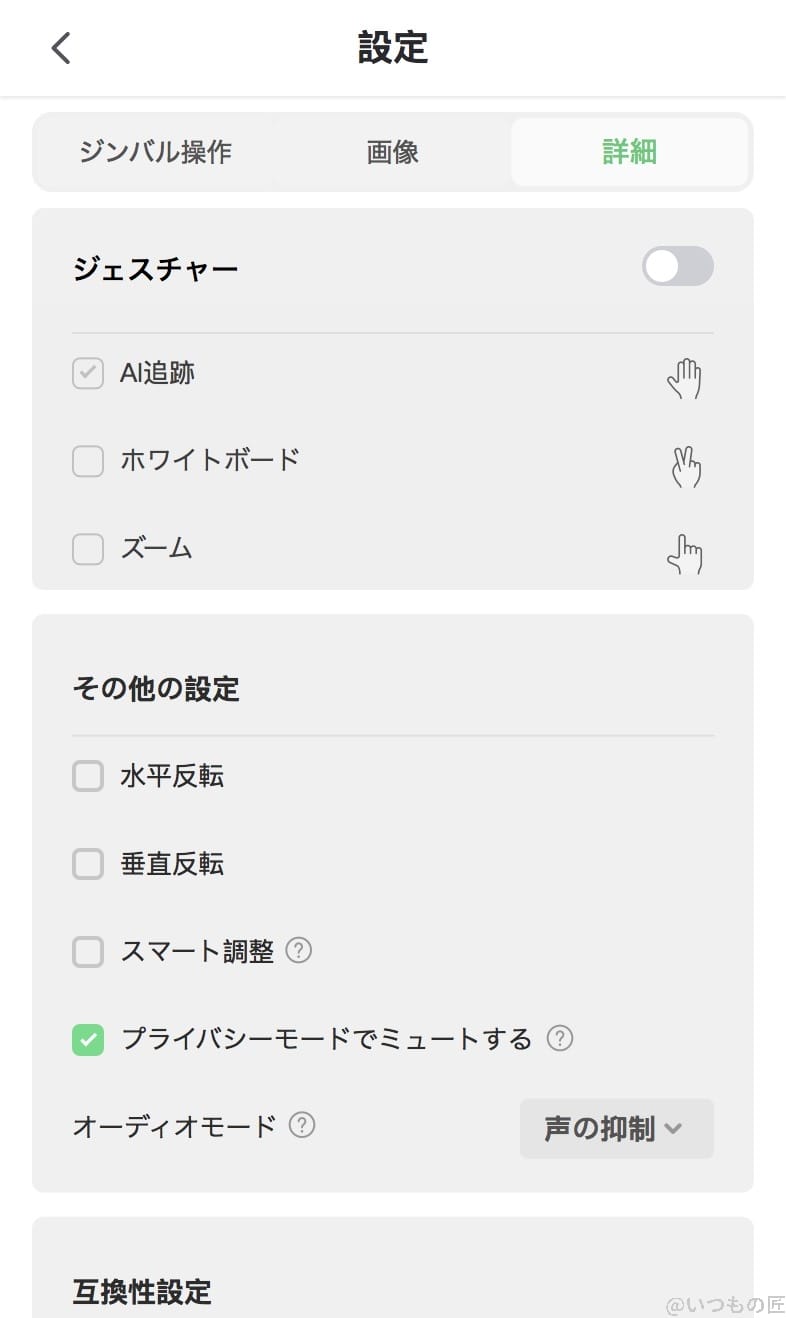The height and width of the screenshot is (1318, 786).
Task: Click the オーディオモード help question mark
Action: pos(302,1125)
